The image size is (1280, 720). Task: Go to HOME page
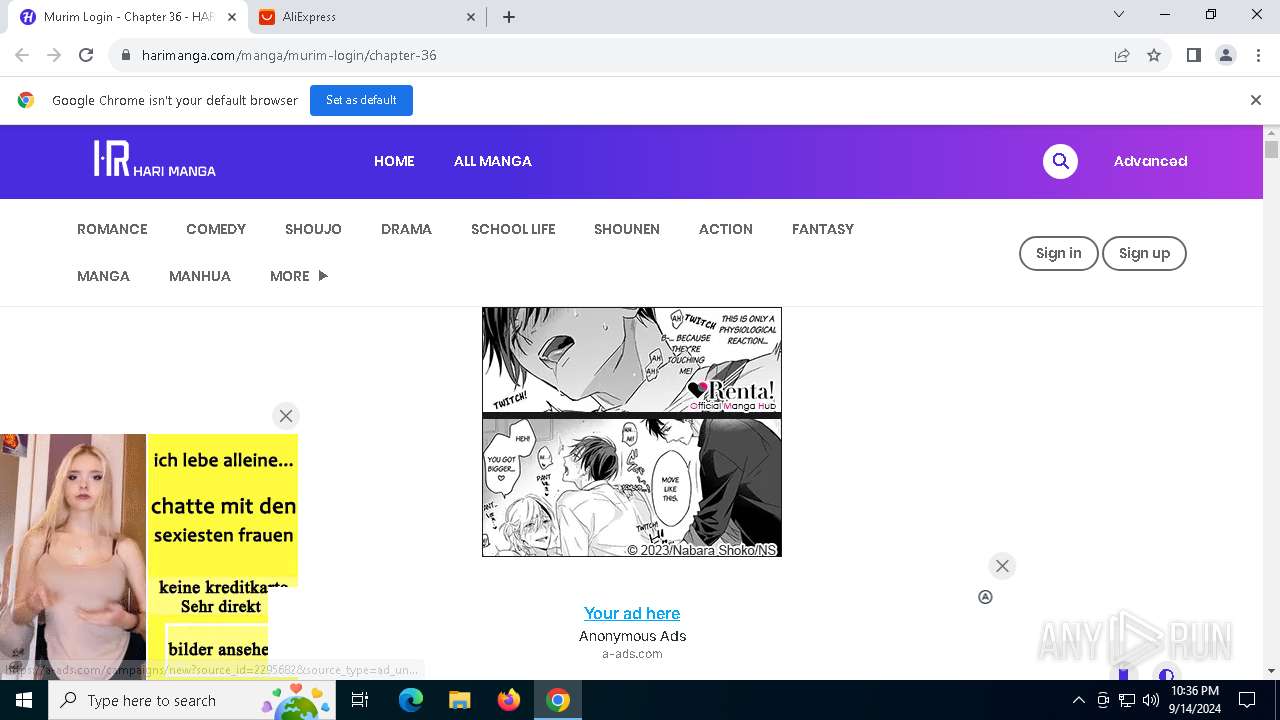tap(394, 161)
